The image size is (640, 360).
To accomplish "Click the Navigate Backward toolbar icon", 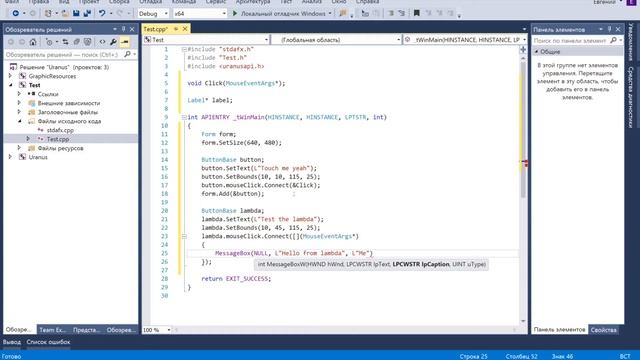I will click(16, 13).
